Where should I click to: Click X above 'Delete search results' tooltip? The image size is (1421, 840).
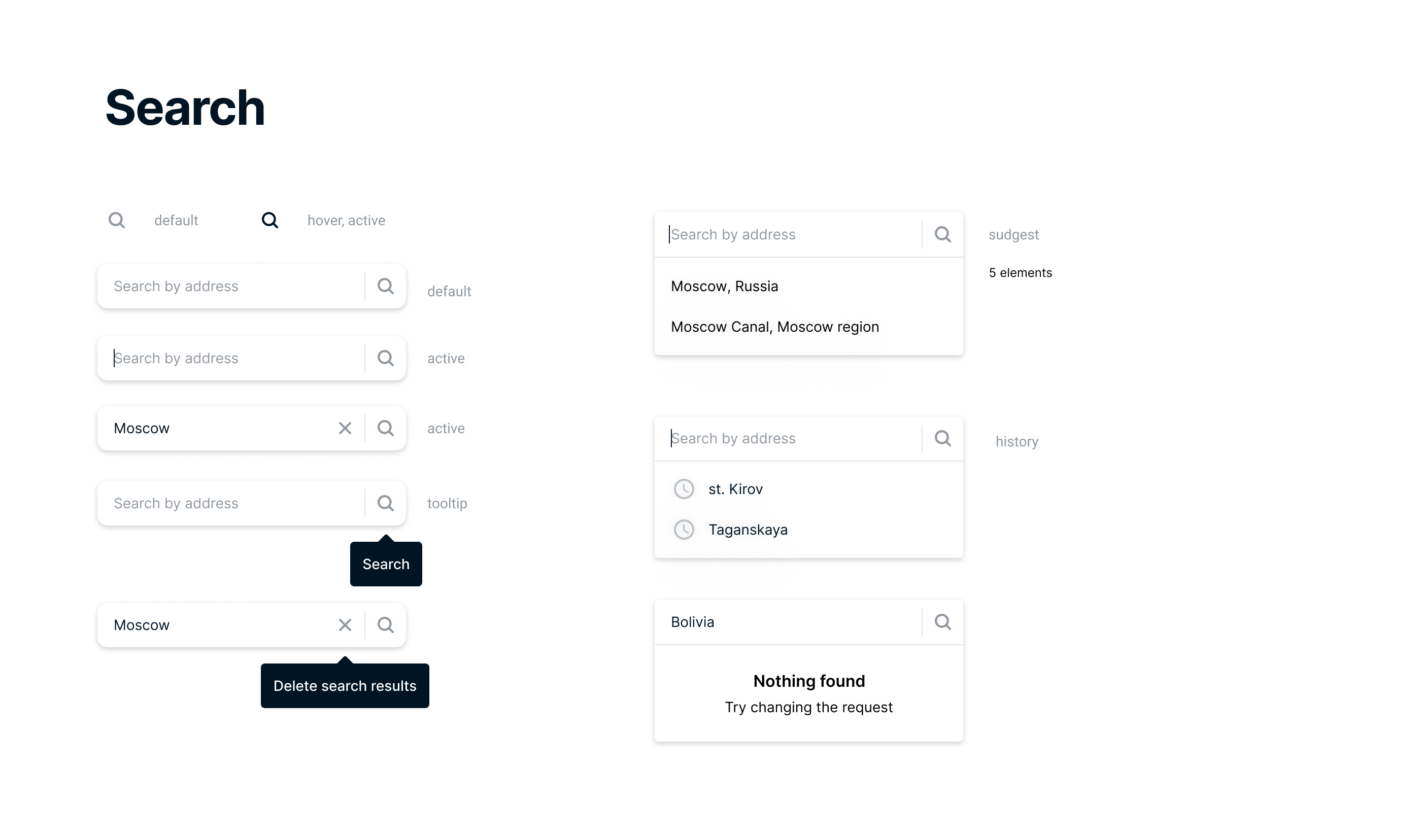coord(345,625)
